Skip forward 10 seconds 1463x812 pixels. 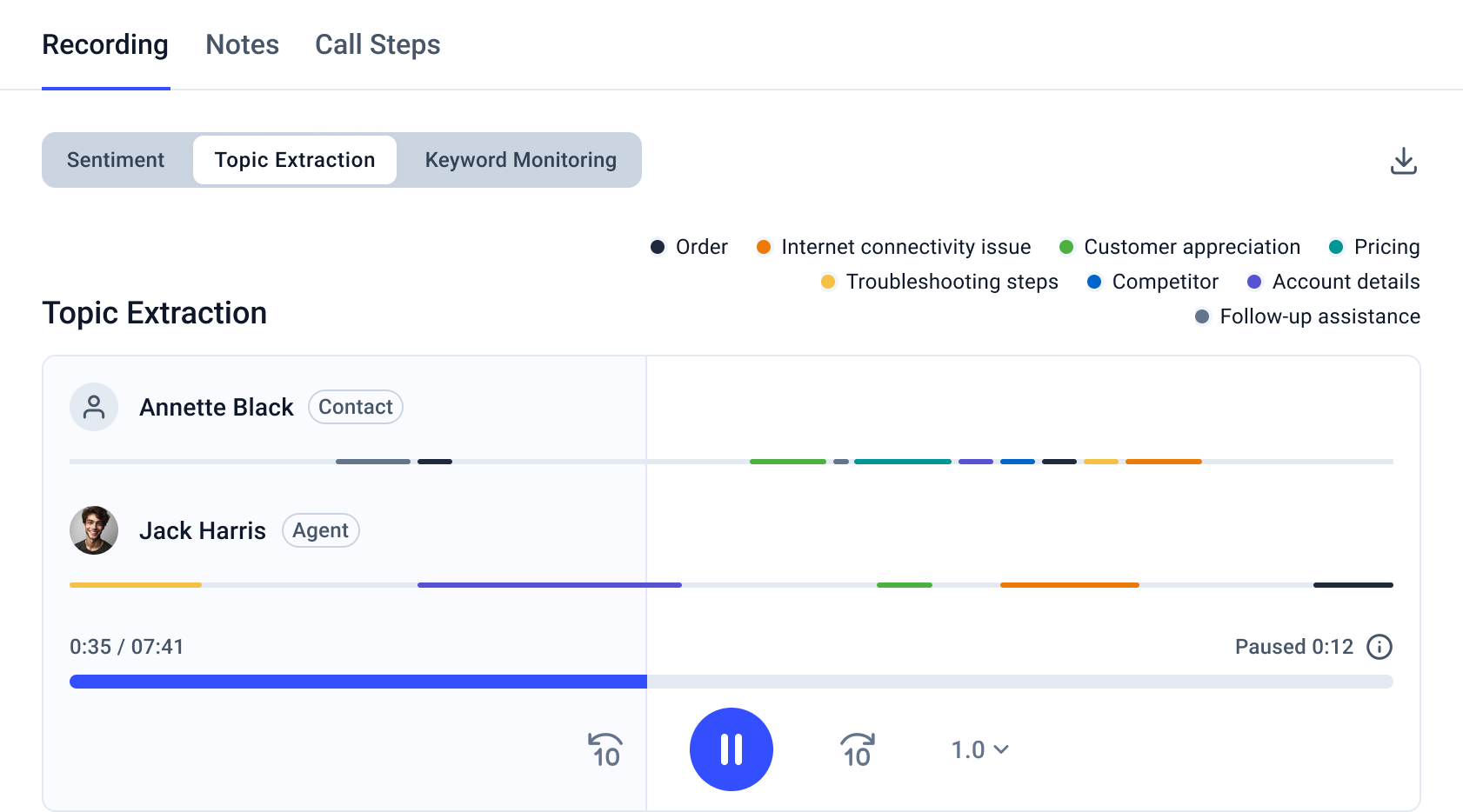[x=857, y=749]
